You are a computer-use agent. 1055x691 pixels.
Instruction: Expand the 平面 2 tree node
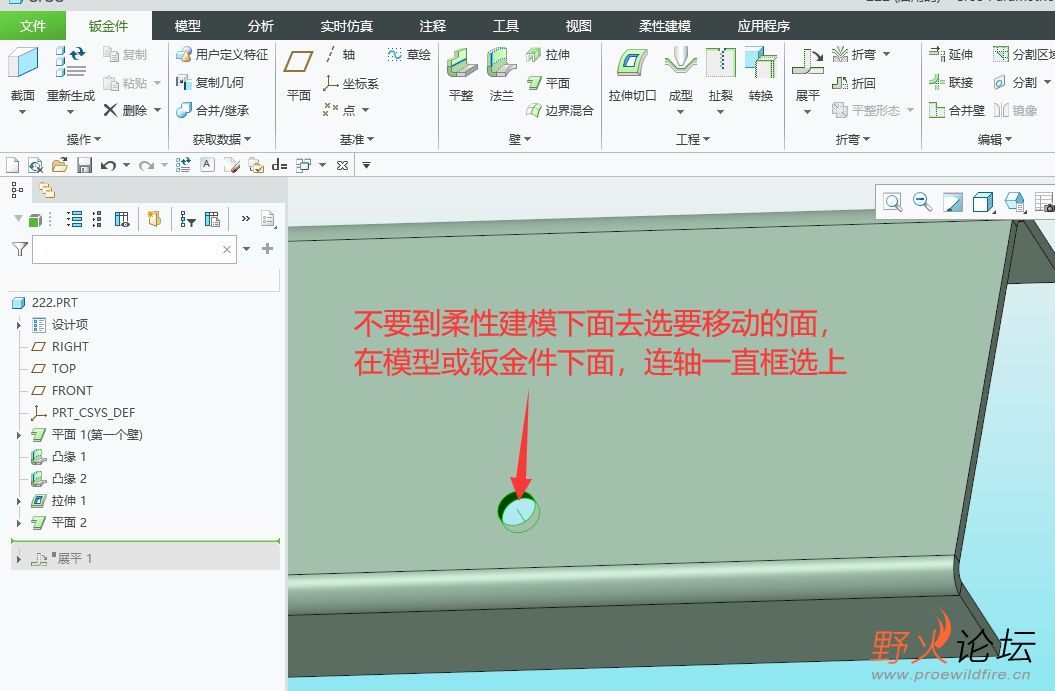pyautogui.click(x=19, y=523)
